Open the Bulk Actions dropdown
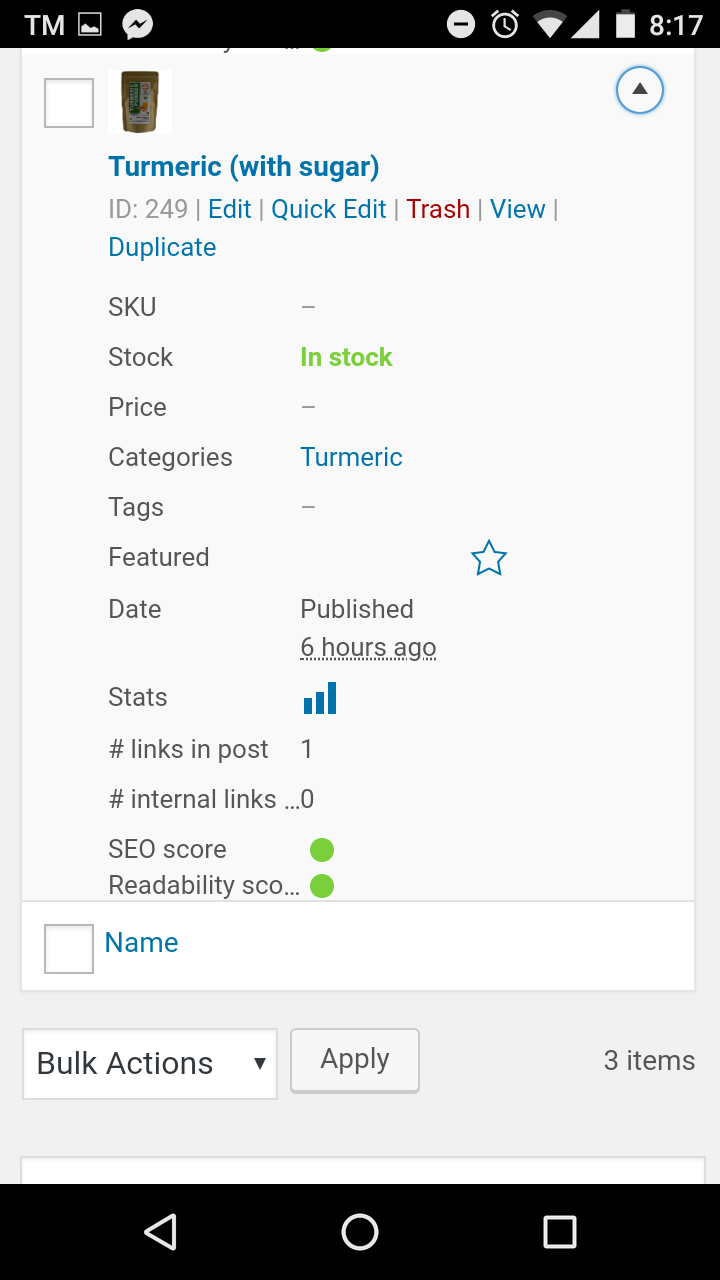The image size is (720, 1280). pos(150,1063)
